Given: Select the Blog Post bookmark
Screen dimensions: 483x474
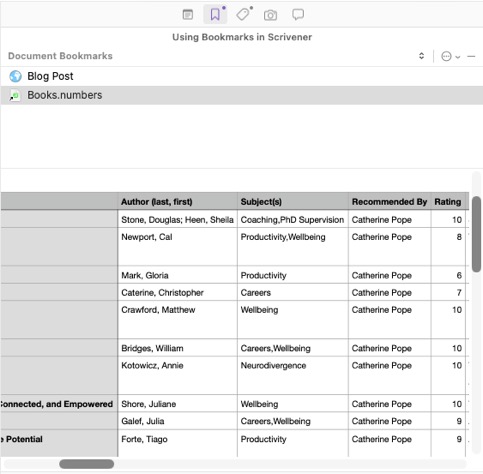Looking at the screenshot, I should pyautogui.click(x=241, y=76).
